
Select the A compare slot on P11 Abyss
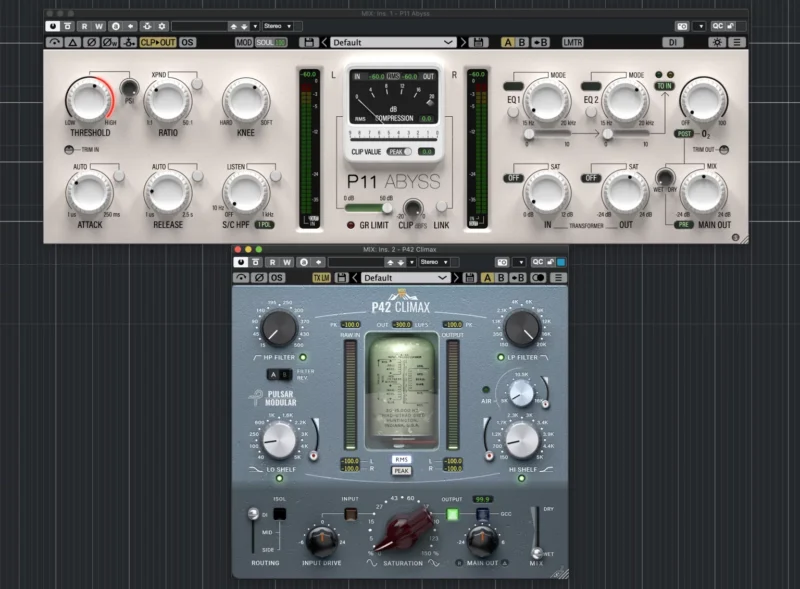(x=508, y=42)
